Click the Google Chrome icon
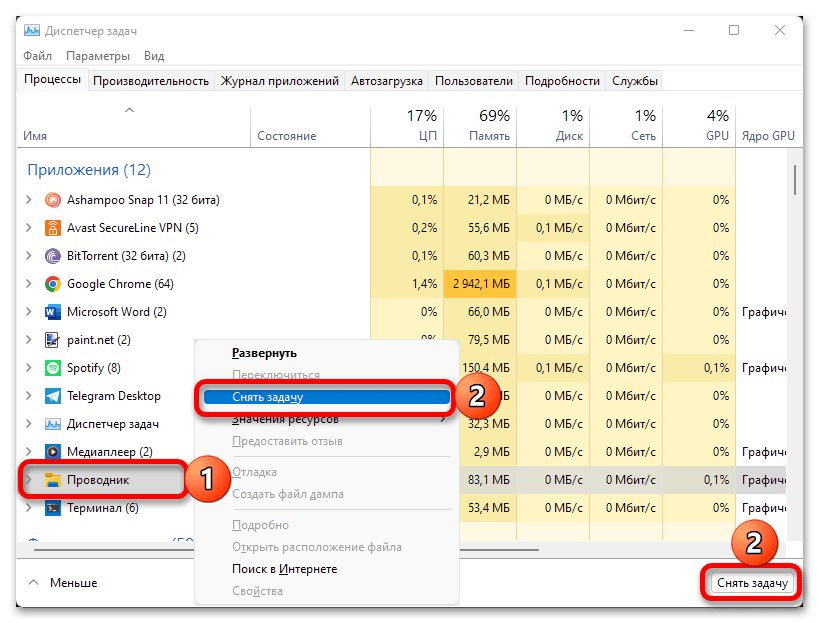 (x=53, y=284)
